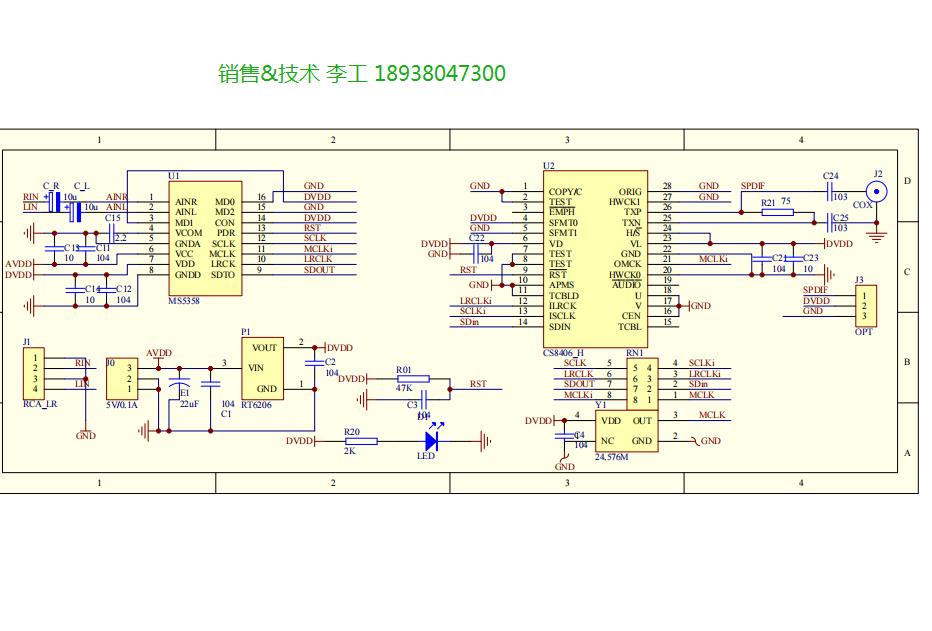
Task: Click the ground symbol under J2 connector
Action: pos(876,237)
